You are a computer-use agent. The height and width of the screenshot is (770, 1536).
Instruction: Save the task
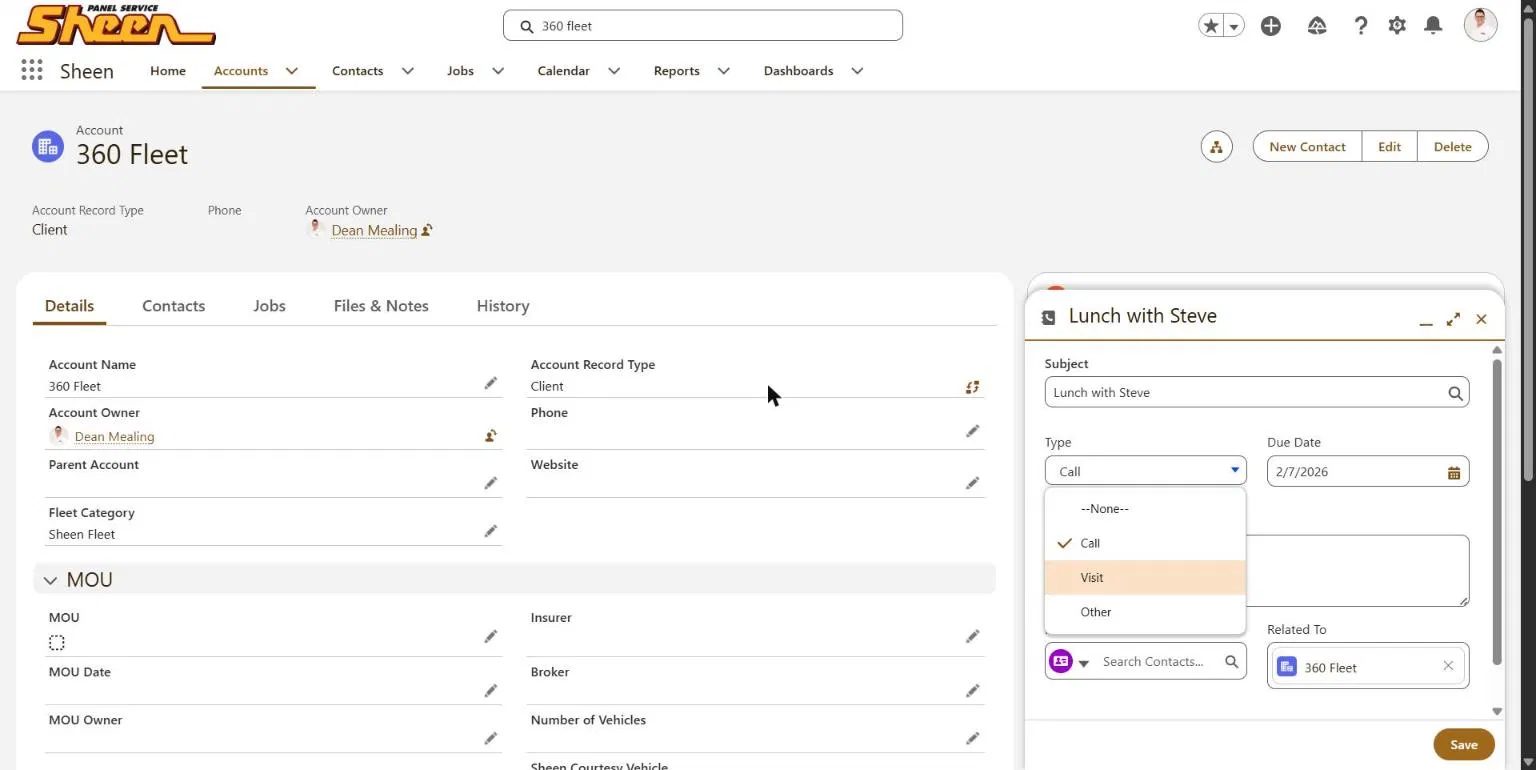[x=1463, y=744]
